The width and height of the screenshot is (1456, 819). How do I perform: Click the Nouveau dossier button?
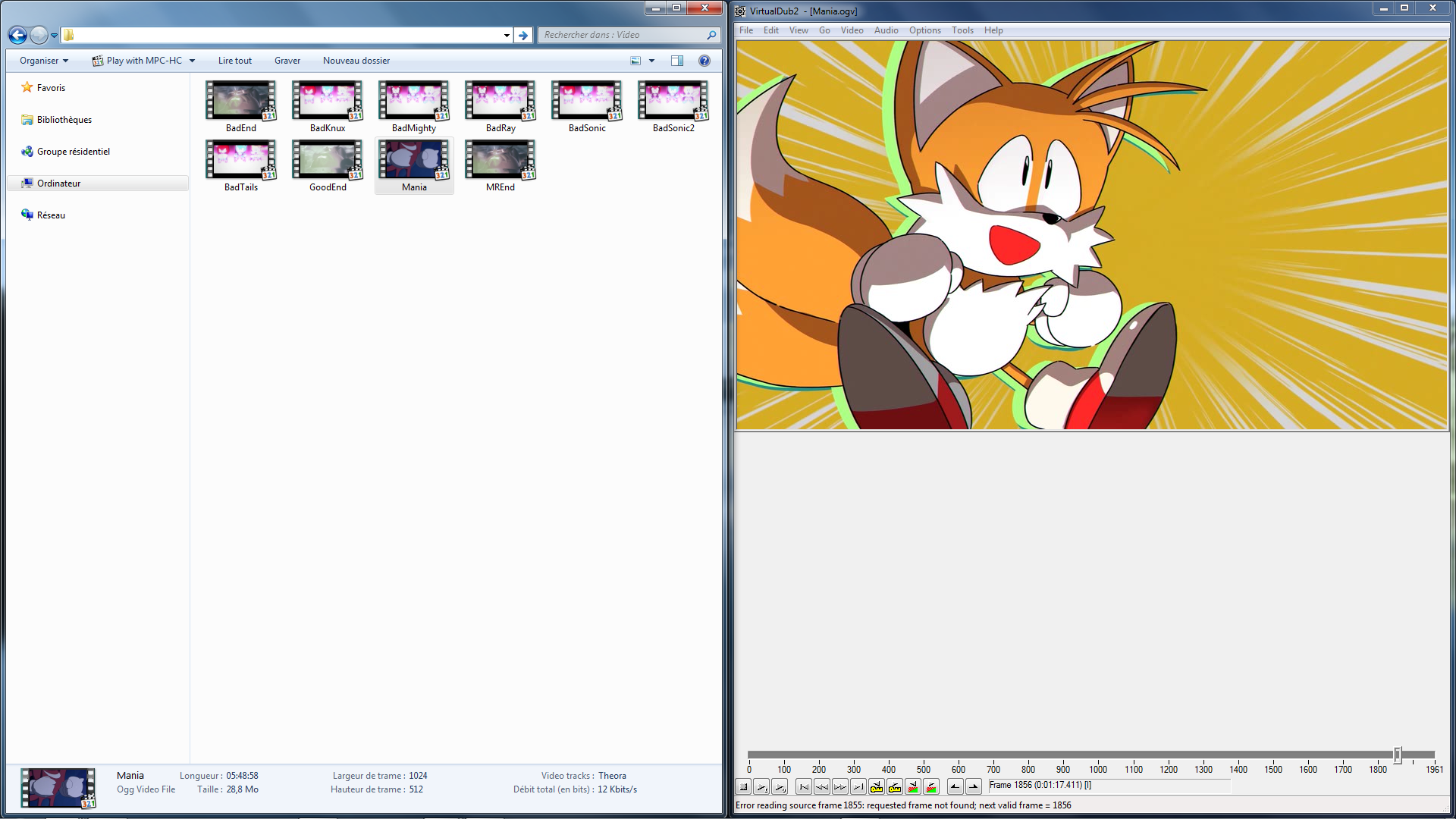pyautogui.click(x=356, y=61)
